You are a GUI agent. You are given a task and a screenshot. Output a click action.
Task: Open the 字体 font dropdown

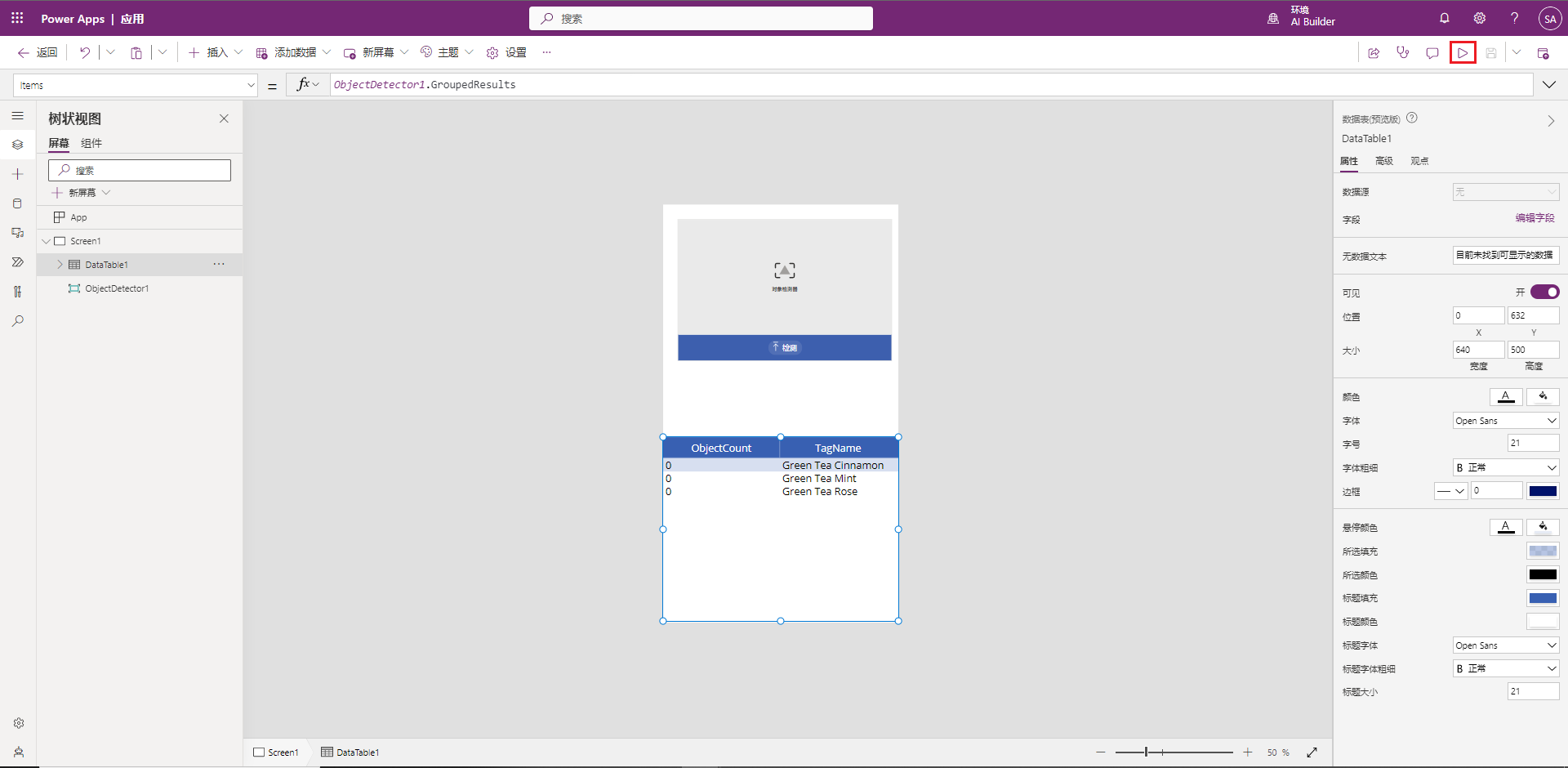1506,421
